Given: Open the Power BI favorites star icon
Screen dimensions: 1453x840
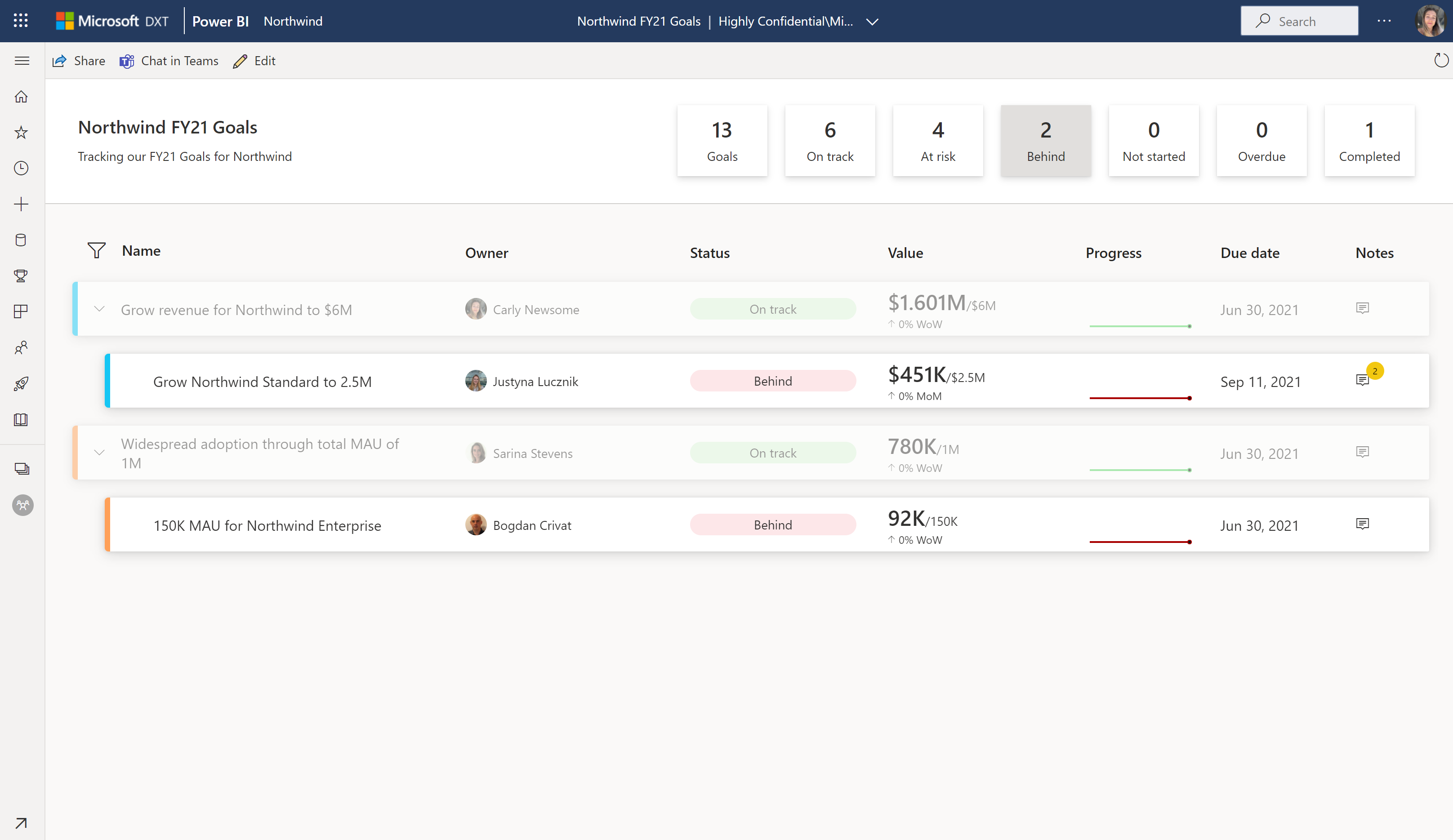Looking at the screenshot, I should [x=22, y=132].
